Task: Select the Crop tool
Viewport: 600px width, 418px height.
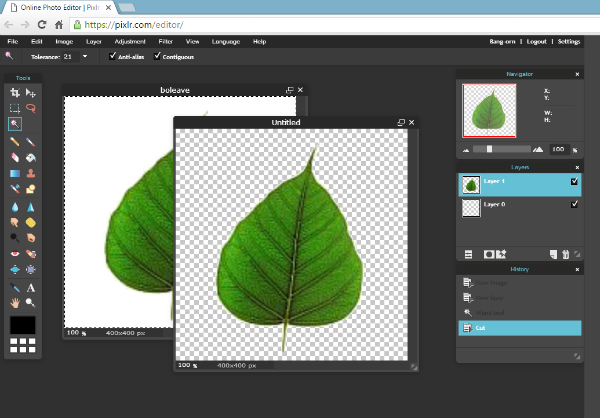Action: [x=15, y=93]
